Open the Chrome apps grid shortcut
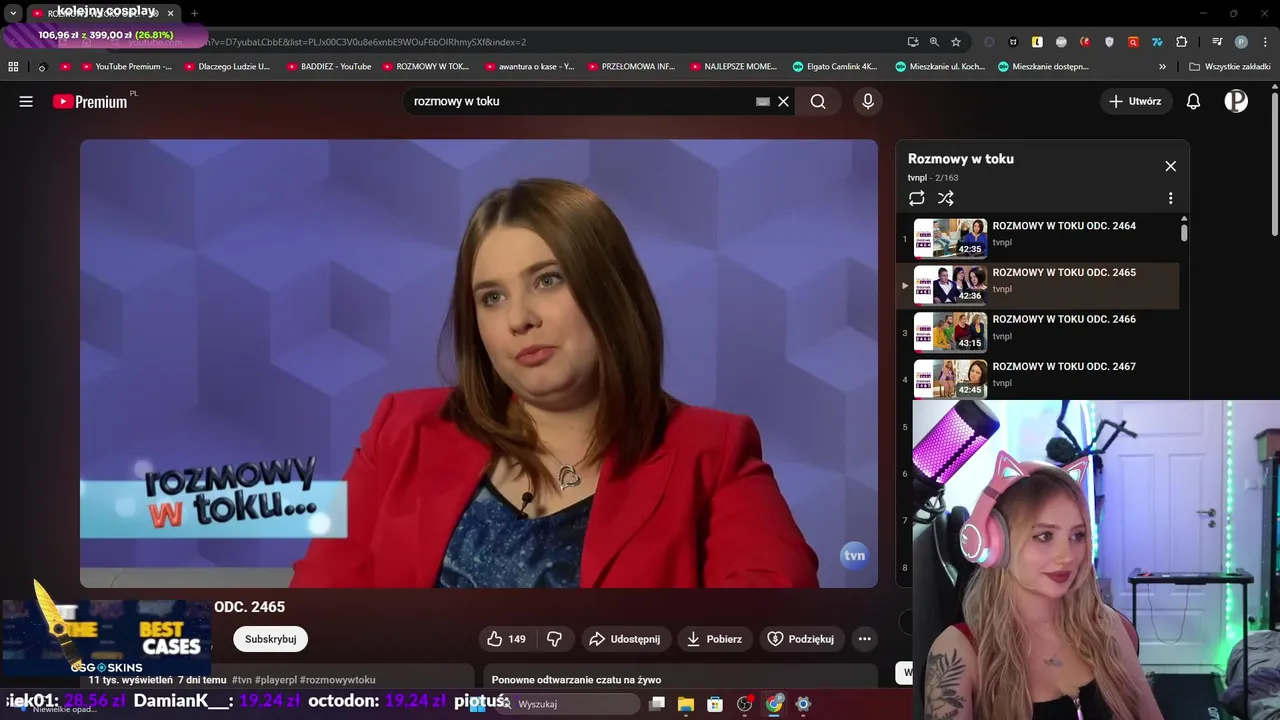1280x720 pixels. (13, 67)
